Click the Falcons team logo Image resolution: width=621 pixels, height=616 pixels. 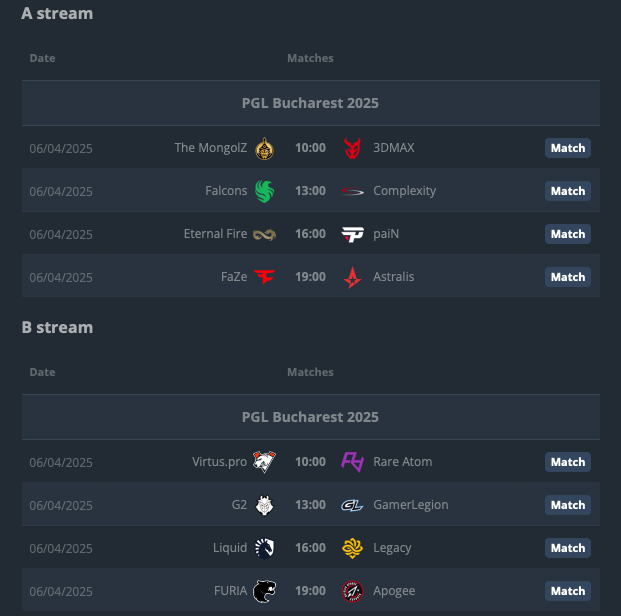tap(264, 191)
